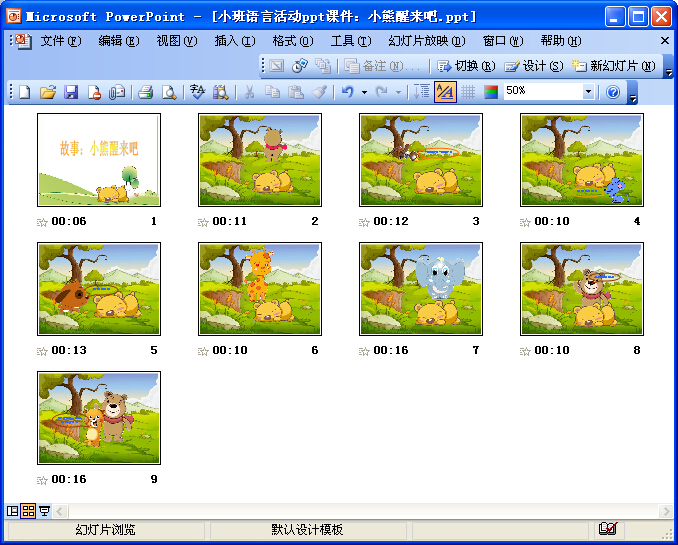Open the 工具(T) menu
The height and width of the screenshot is (545, 678).
tap(351, 41)
